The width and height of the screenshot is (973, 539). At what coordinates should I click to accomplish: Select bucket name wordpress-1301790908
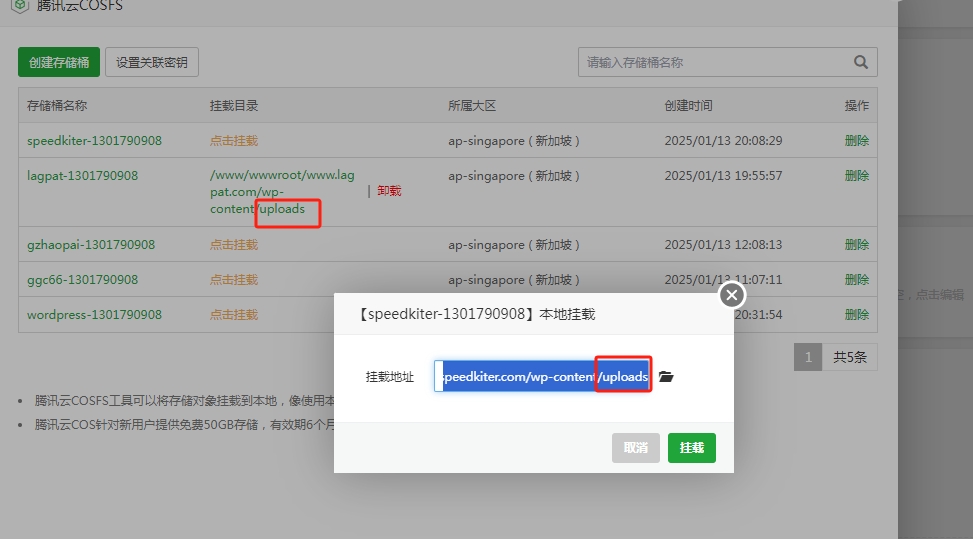94,314
